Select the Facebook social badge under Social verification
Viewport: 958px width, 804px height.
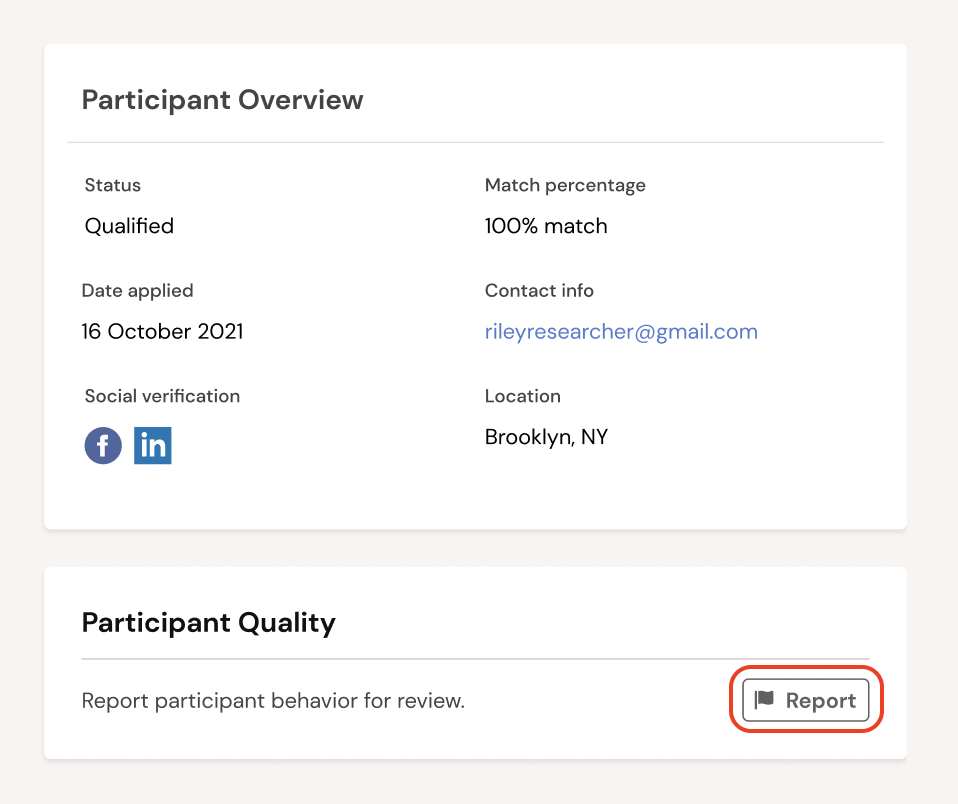[103, 445]
